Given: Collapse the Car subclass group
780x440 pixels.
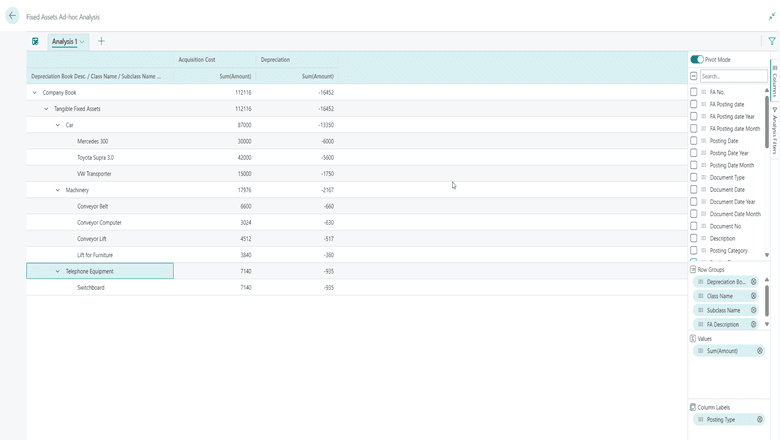Looking at the screenshot, I should tap(58, 125).
